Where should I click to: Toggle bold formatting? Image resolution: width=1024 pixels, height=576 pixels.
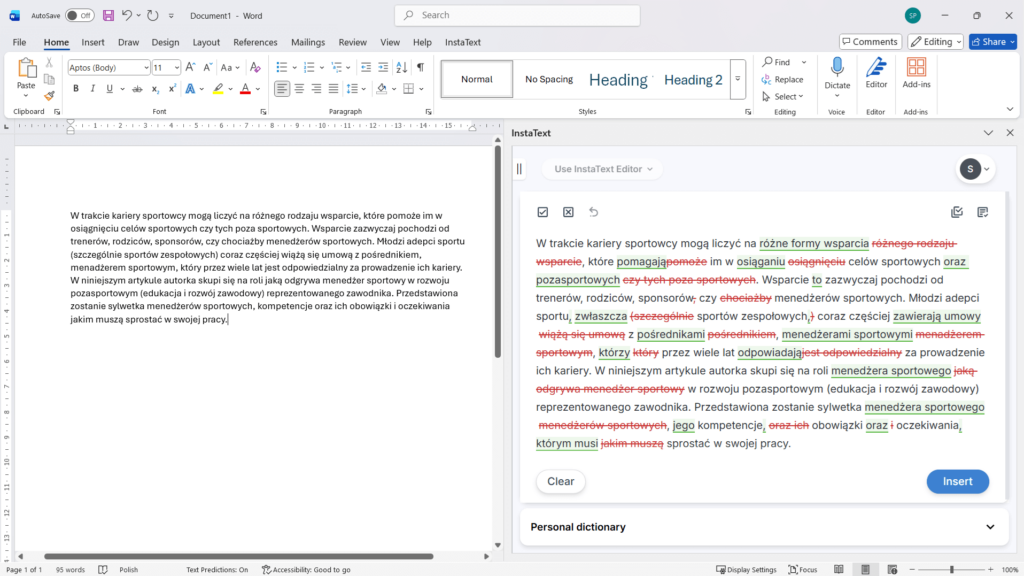coord(76,89)
